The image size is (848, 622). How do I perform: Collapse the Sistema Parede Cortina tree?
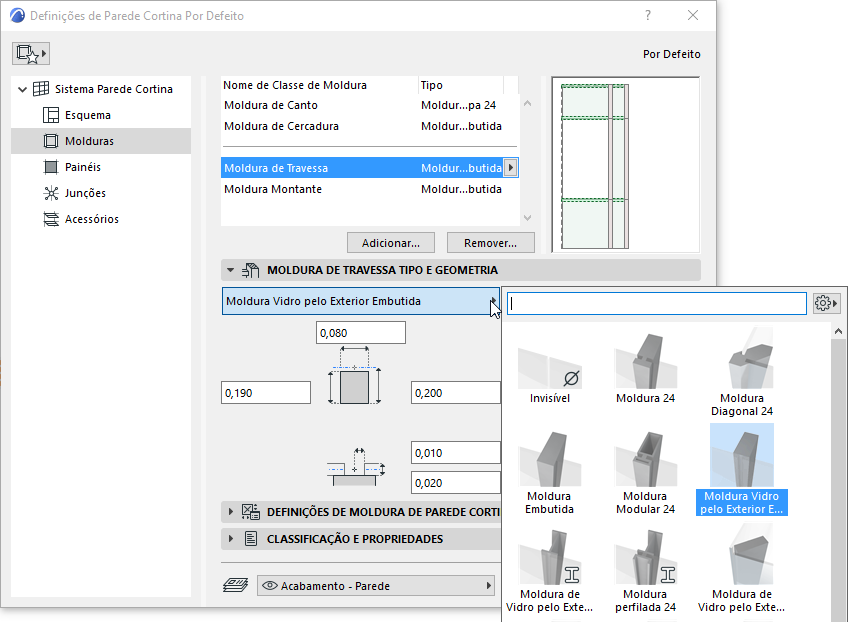tap(23, 89)
